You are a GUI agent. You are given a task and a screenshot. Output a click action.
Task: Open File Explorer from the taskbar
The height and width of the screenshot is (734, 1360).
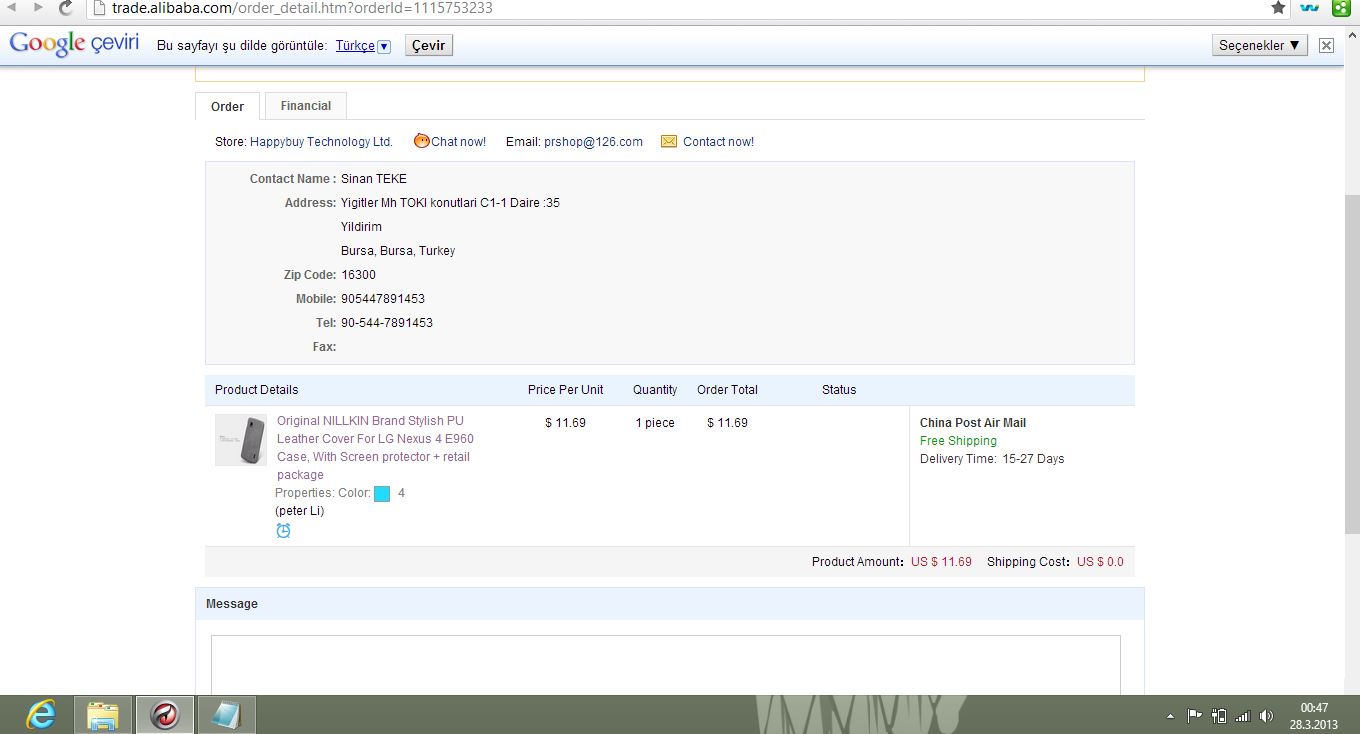tap(103, 715)
